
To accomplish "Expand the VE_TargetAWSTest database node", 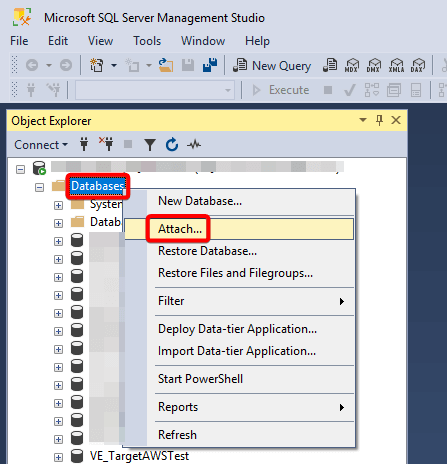I will pos(58,457).
